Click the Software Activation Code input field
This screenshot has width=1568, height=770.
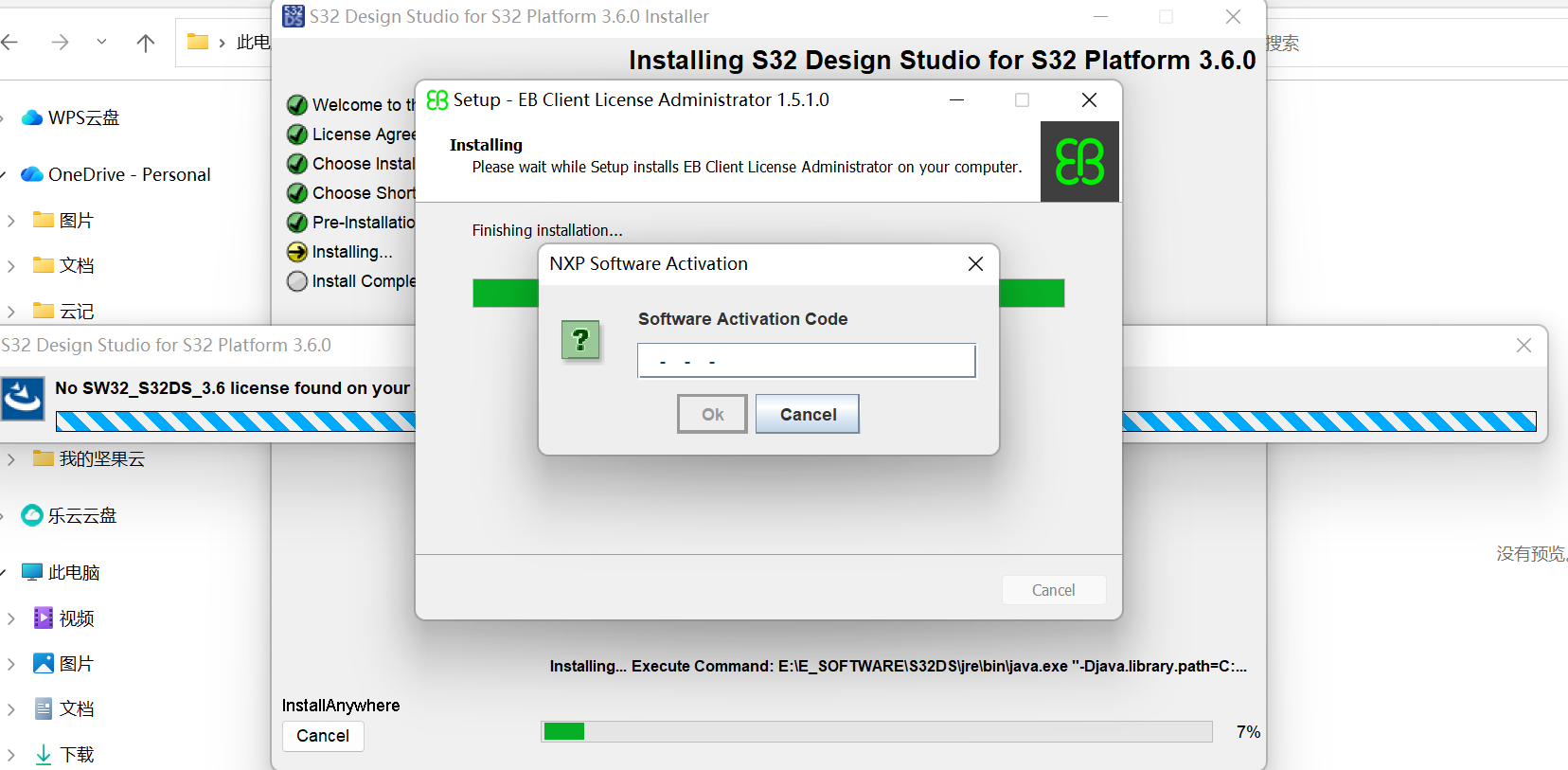tap(807, 361)
